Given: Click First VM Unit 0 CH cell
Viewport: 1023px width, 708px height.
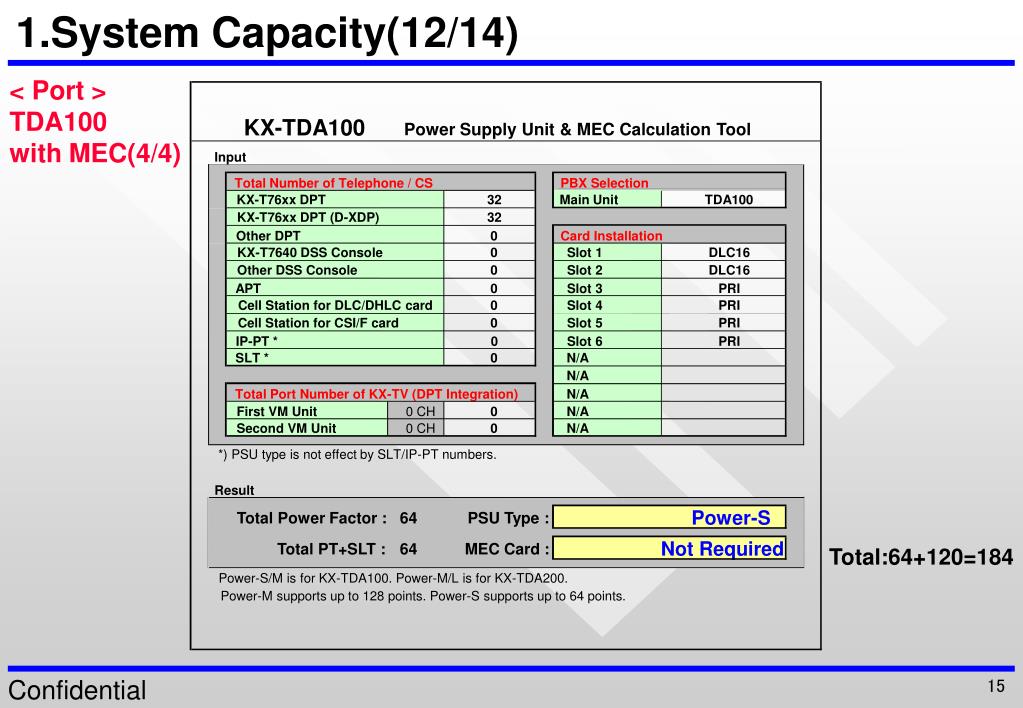Looking at the screenshot, I should (x=416, y=411).
